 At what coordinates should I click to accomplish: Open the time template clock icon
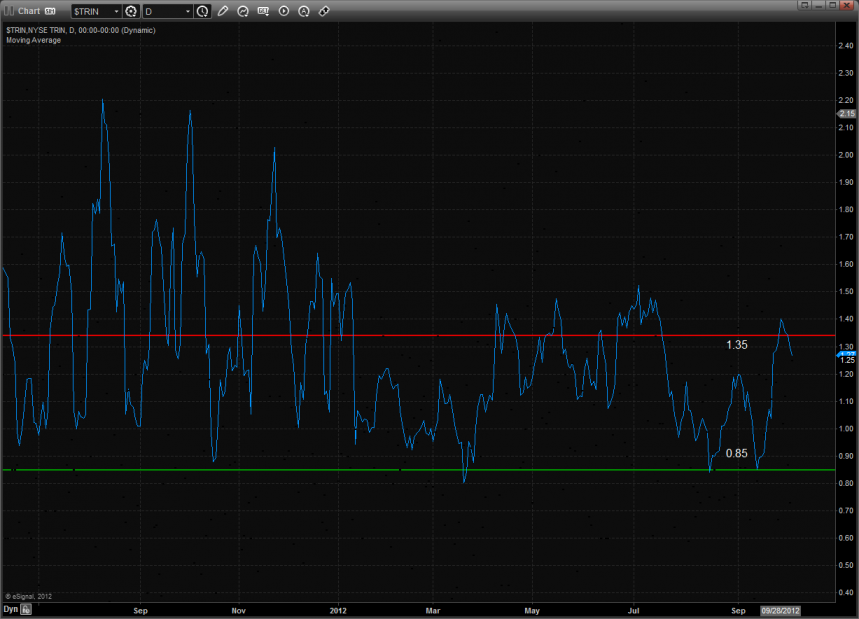click(203, 12)
